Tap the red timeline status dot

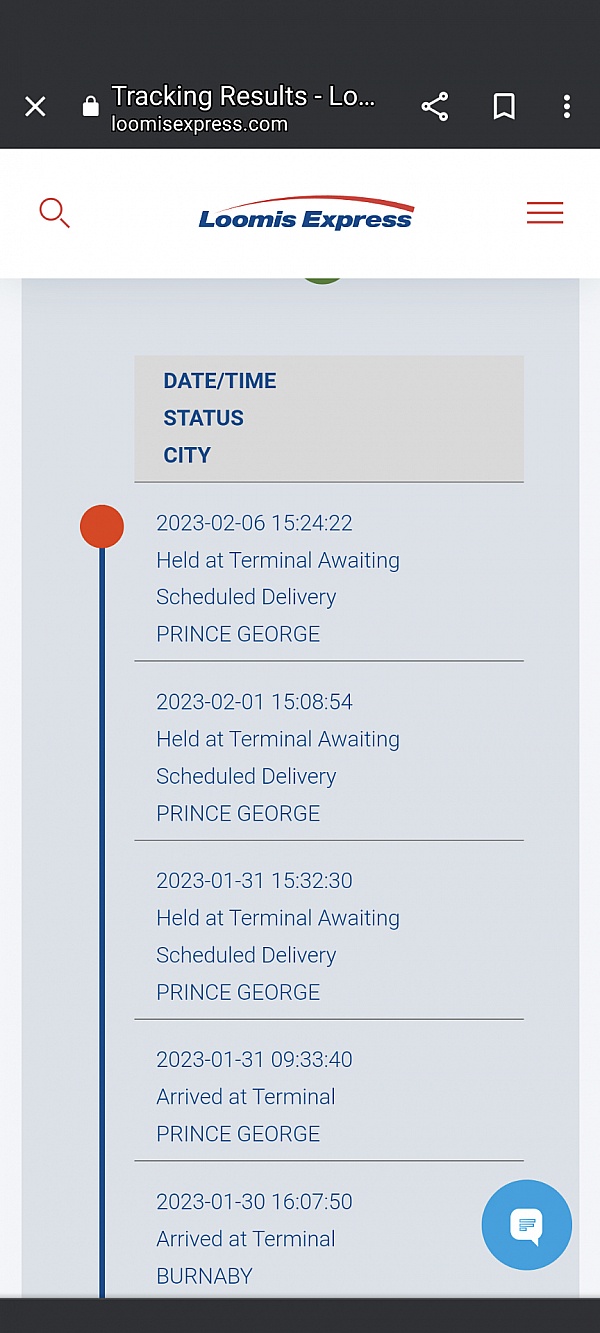pyautogui.click(x=102, y=526)
